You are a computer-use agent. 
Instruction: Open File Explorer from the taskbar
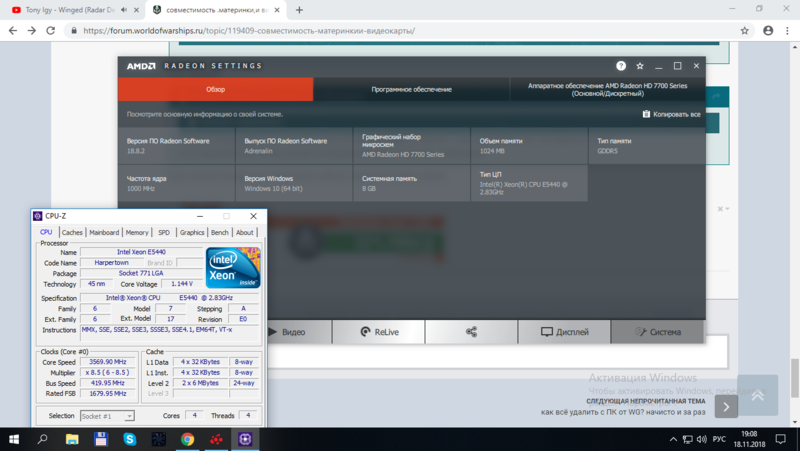(x=72, y=439)
